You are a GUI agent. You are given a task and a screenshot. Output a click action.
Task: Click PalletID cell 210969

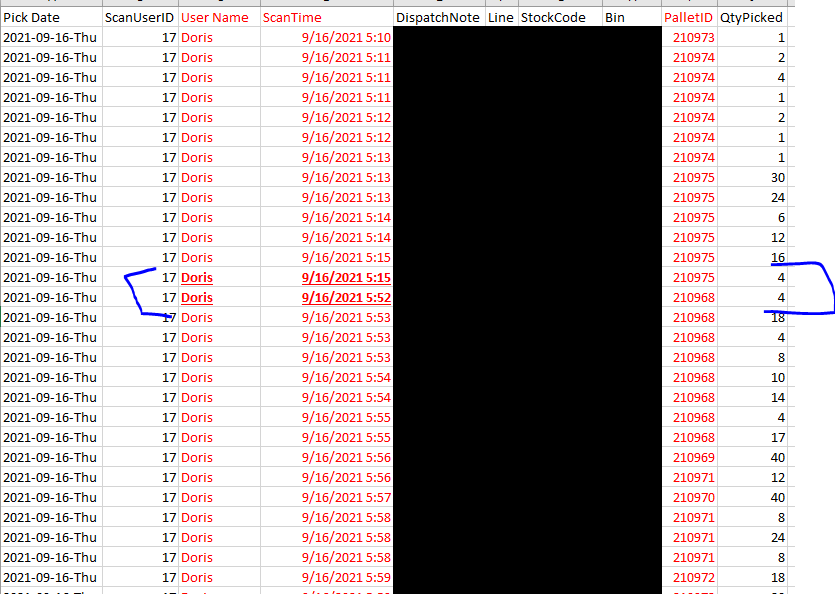coord(690,458)
